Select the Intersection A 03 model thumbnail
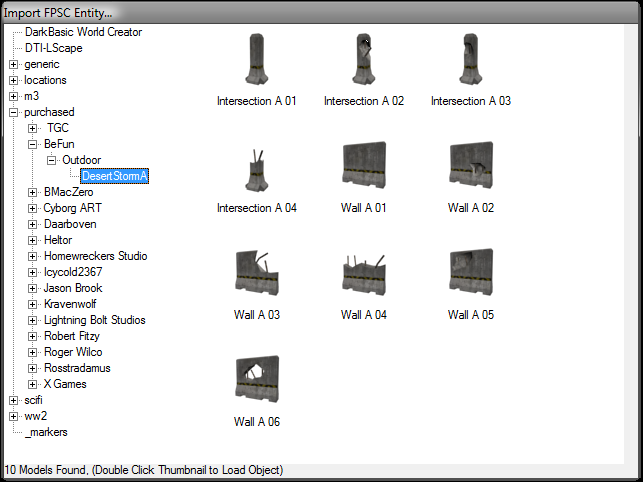 coord(471,59)
